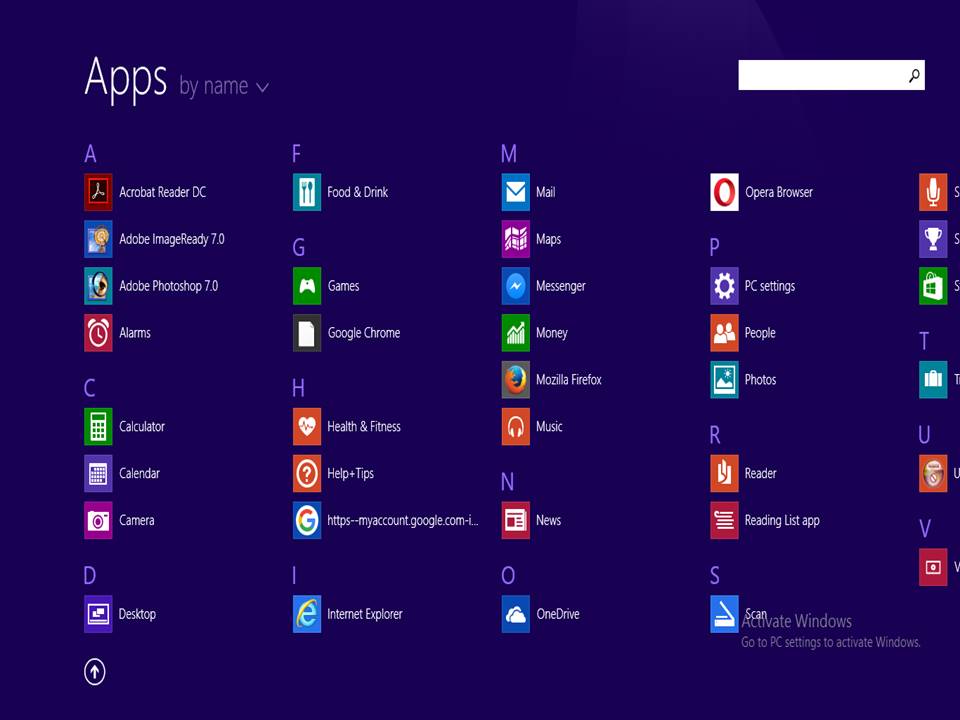Open Adobe Photoshop 7.0 icon
Viewport: 960px width, 720px height.
(x=98, y=286)
